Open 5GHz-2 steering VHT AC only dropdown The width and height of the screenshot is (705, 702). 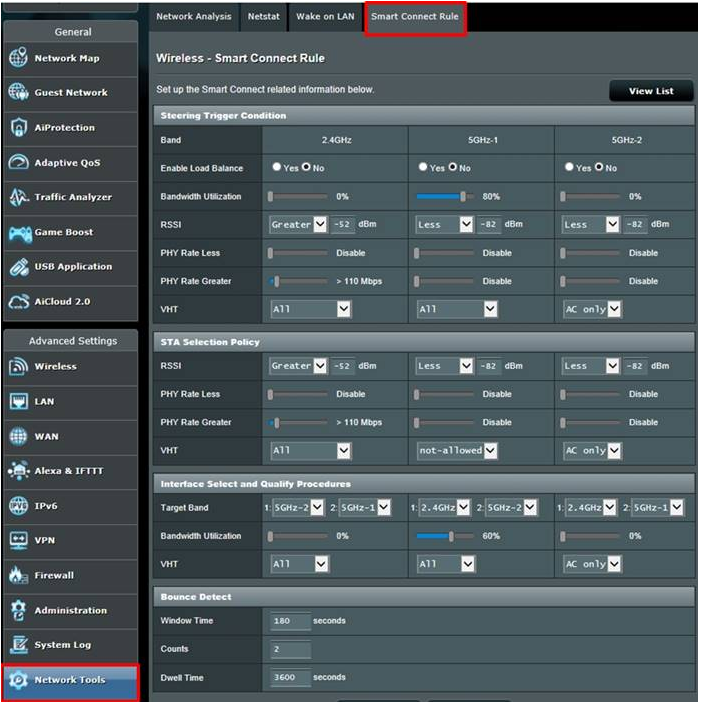pyautogui.click(x=592, y=309)
